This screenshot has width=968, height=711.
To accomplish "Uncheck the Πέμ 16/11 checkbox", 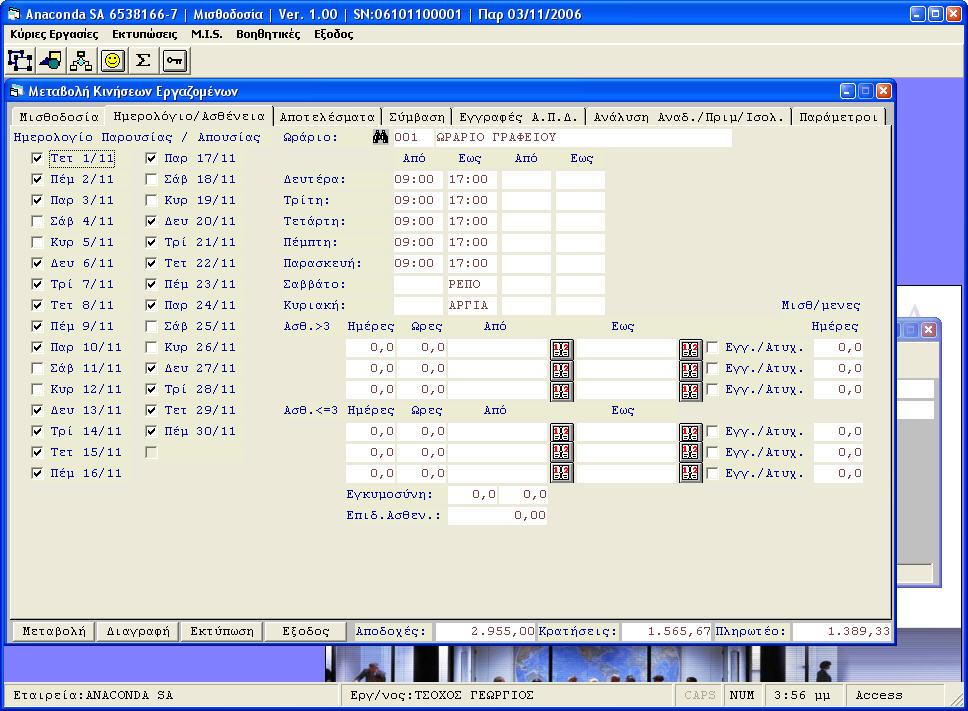I will tap(37, 473).
